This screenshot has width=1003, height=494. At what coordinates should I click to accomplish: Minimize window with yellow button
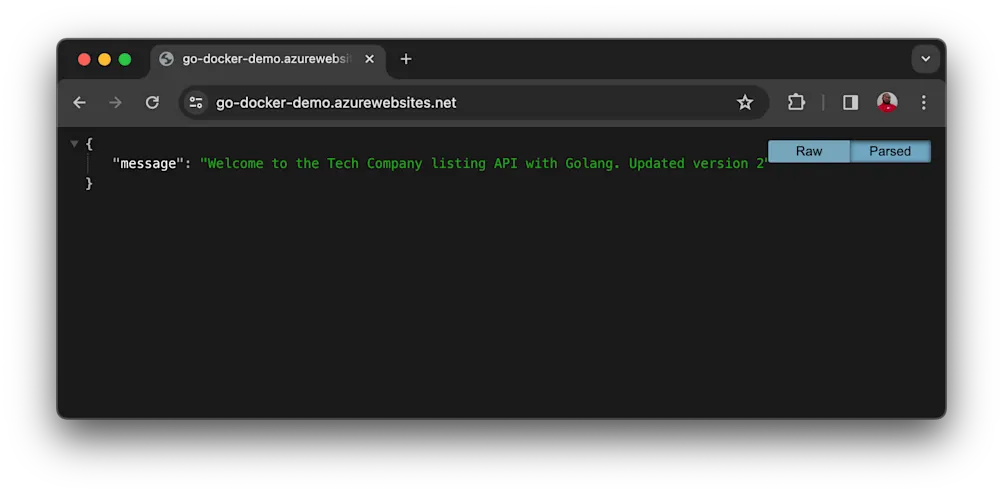pos(104,60)
